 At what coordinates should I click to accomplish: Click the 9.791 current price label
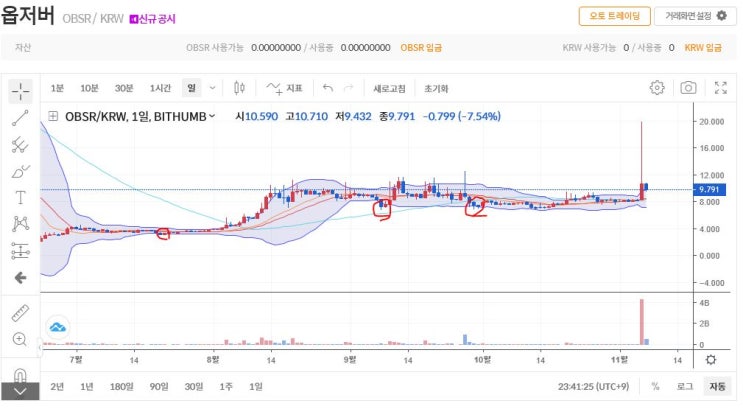(709, 190)
